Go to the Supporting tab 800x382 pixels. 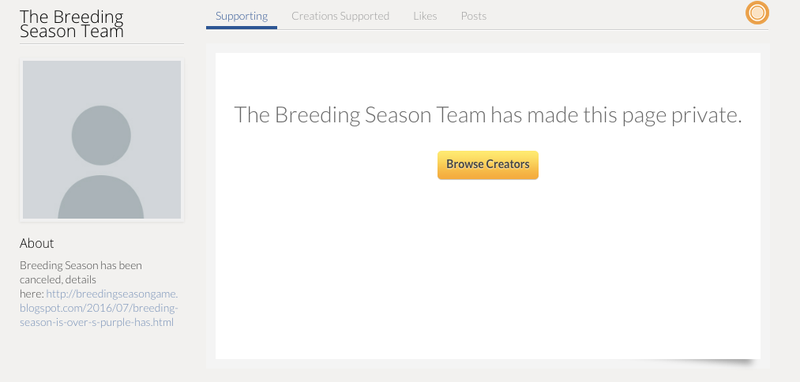[x=241, y=16]
